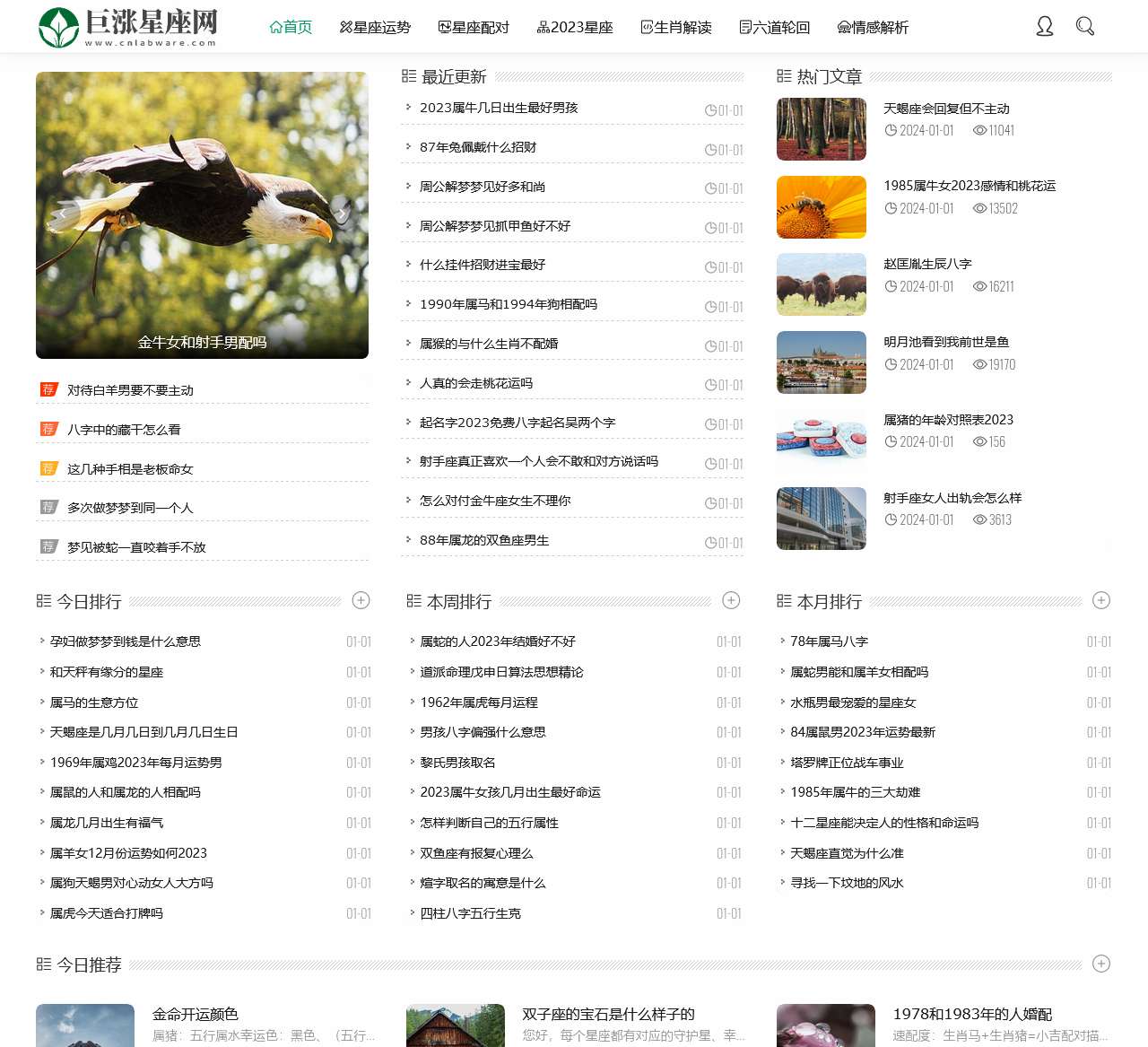Click the 星座配对 compass icon in navbar
The height and width of the screenshot is (1047, 1148).
(447, 27)
